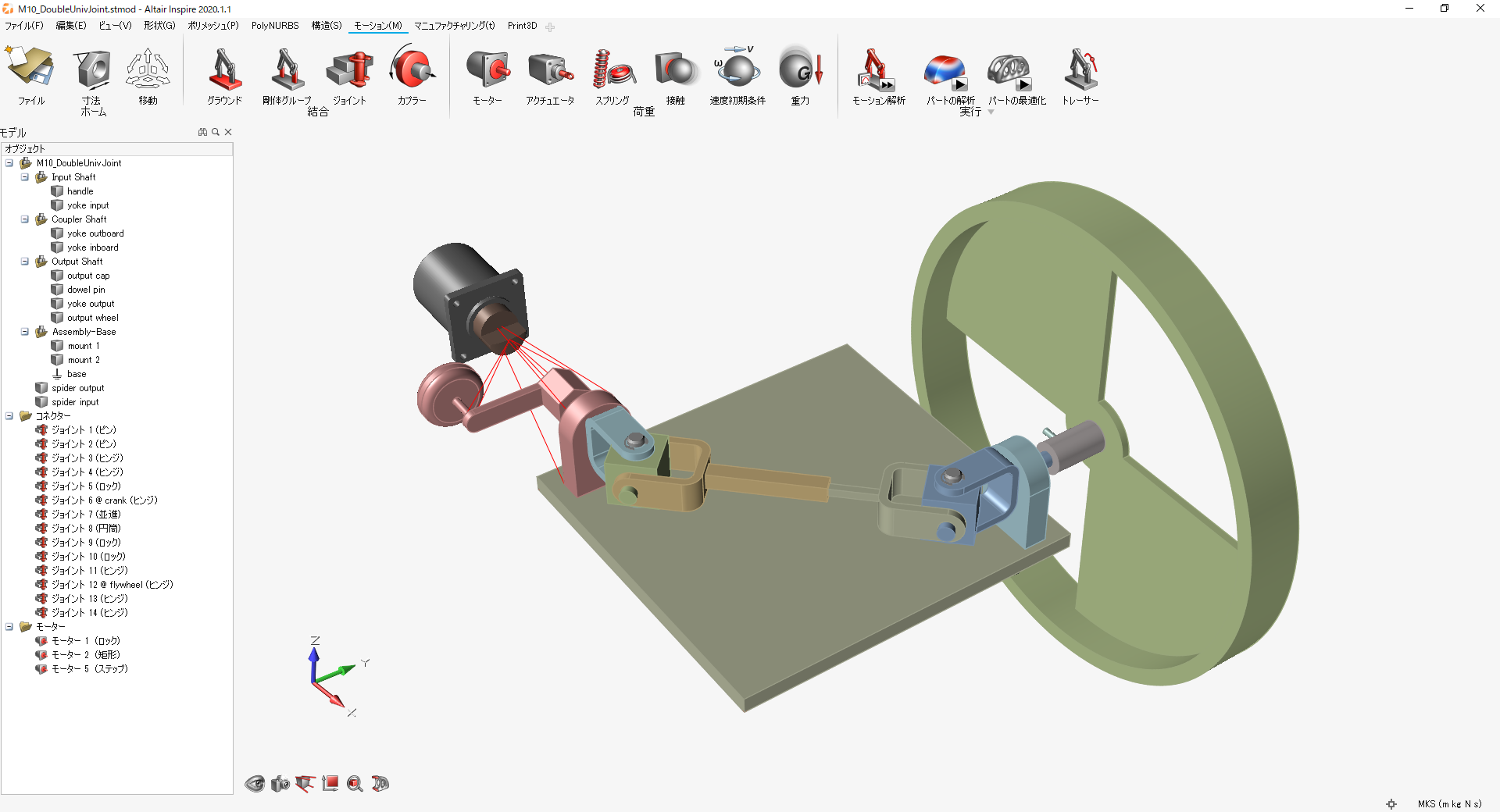Select the dowel pin part
Viewport: 1500px width, 812px height.
(86, 290)
